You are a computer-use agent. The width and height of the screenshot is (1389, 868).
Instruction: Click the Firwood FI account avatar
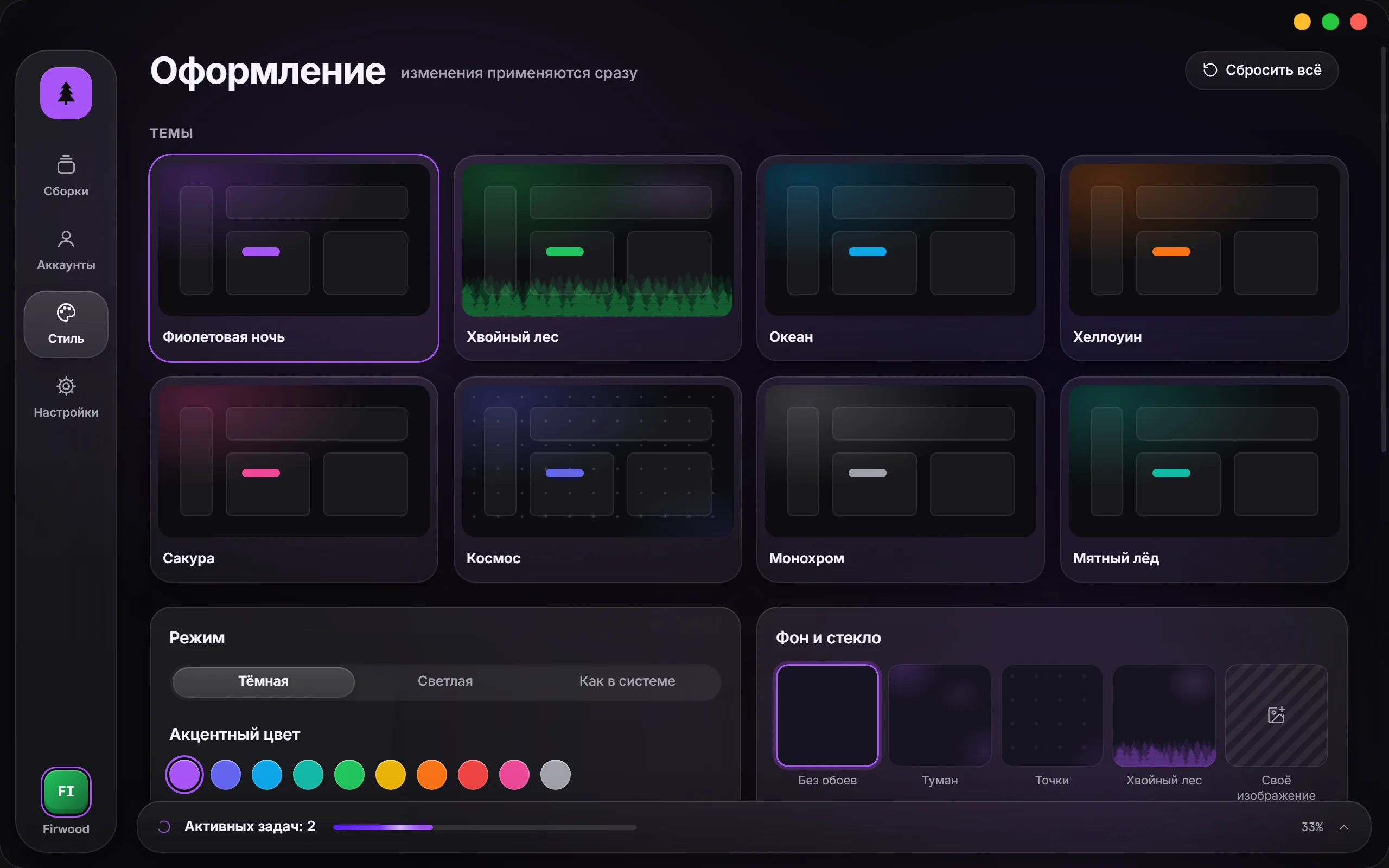click(x=66, y=792)
